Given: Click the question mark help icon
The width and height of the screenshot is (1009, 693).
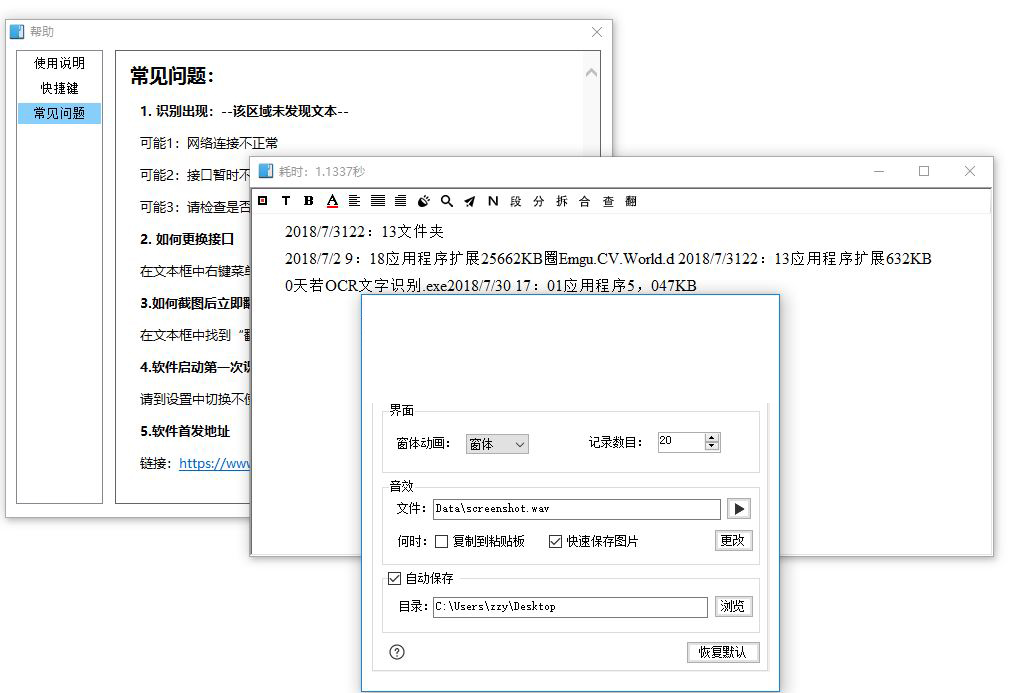Looking at the screenshot, I should pyautogui.click(x=397, y=652).
